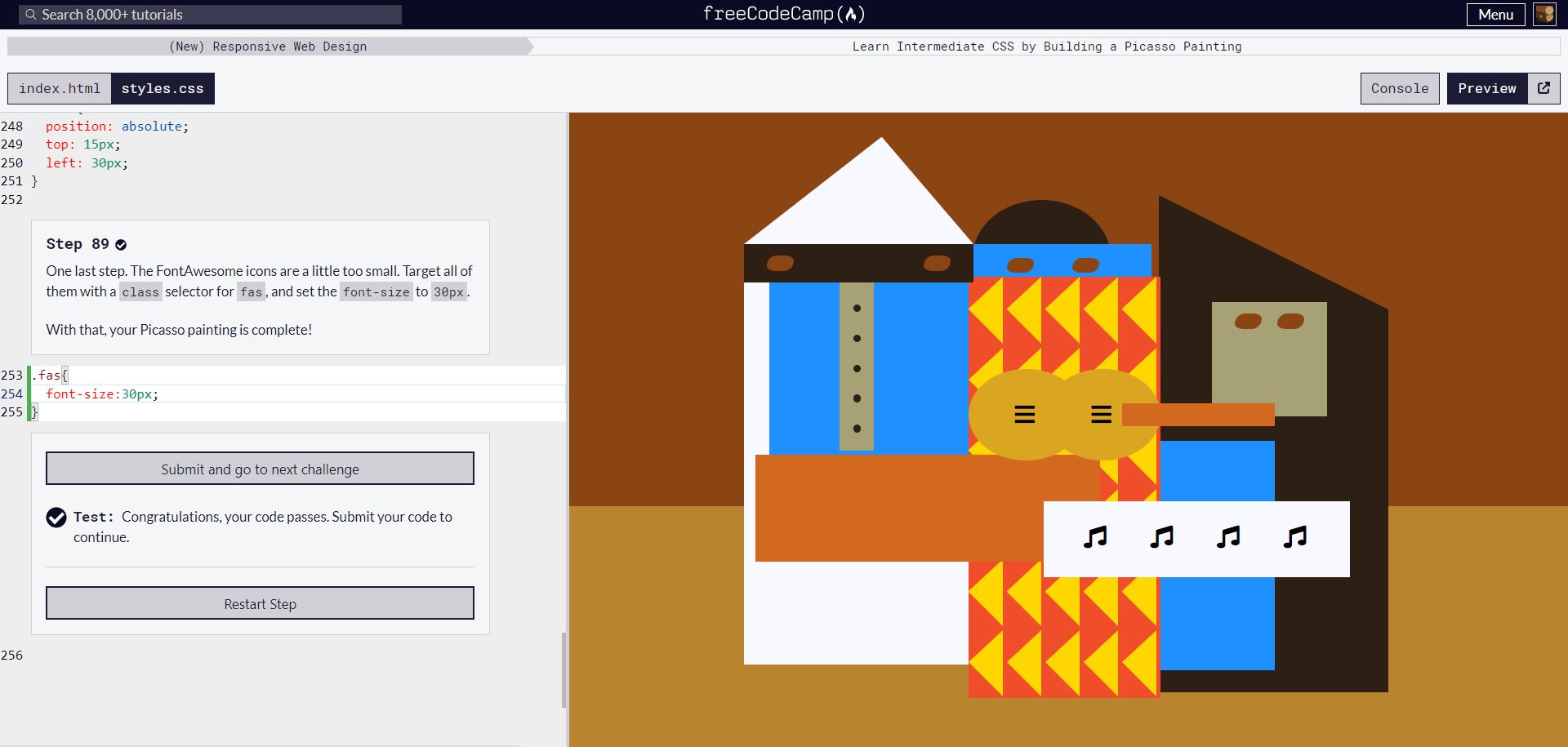1568x747 pixels.
Task: Click the editor vertical scrollbar thumb
Action: 563,669
